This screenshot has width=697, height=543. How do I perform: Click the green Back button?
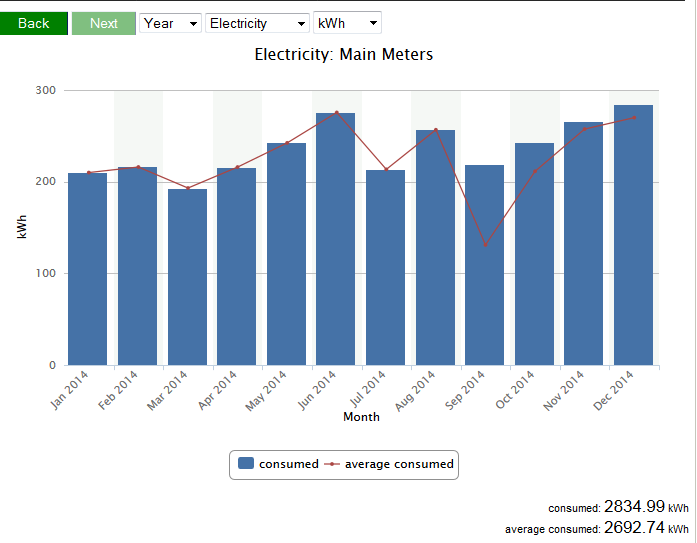(34, 23)
